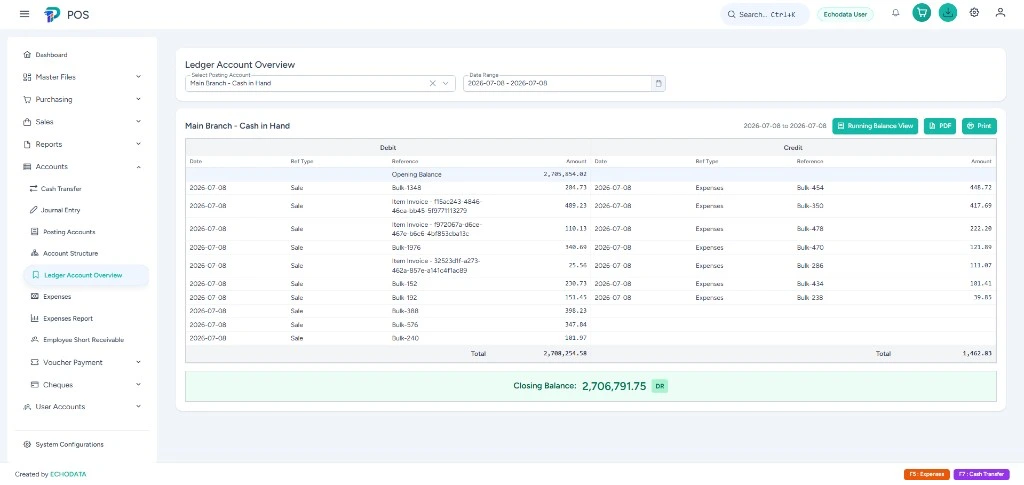Open Expenses Report page
Image resolution: width=1024 pixels, height=485 pixels.
68,319
